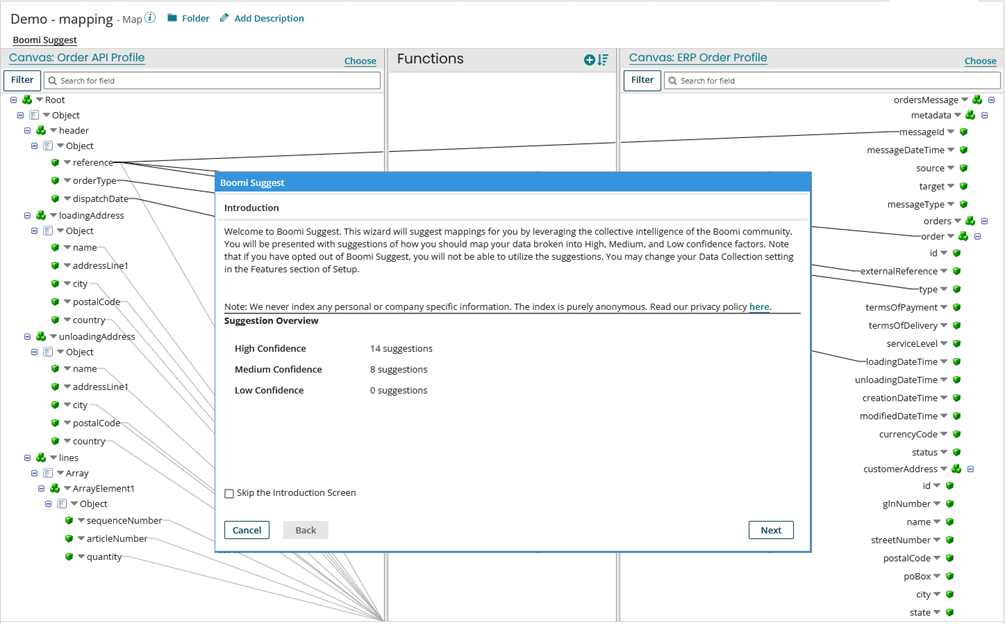This screenshot has height=624, width=1005.
Task: Collapse the unloadingAddress node
Action: (x=28, y=336)
